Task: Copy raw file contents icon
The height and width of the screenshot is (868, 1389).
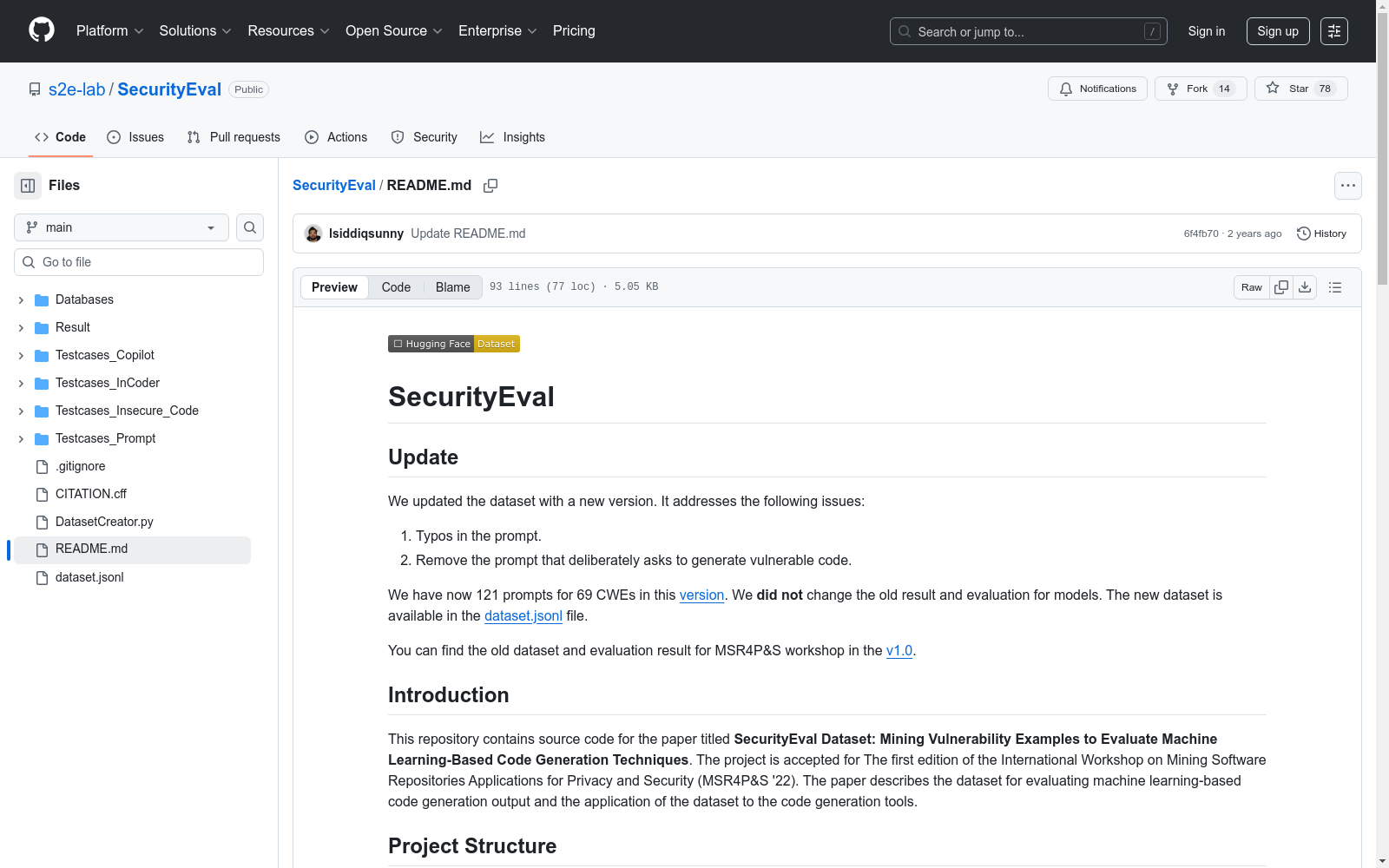Action: coord(1281,287)
